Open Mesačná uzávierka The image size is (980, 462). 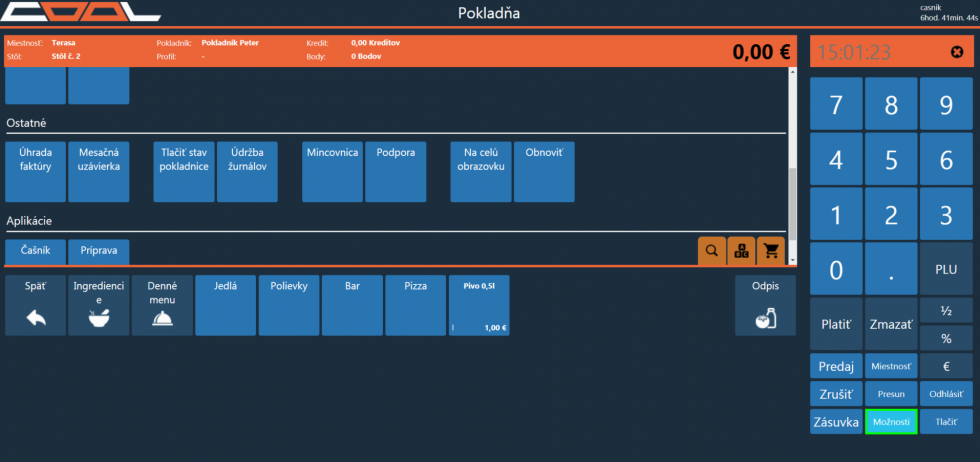(x=98, y=171)
